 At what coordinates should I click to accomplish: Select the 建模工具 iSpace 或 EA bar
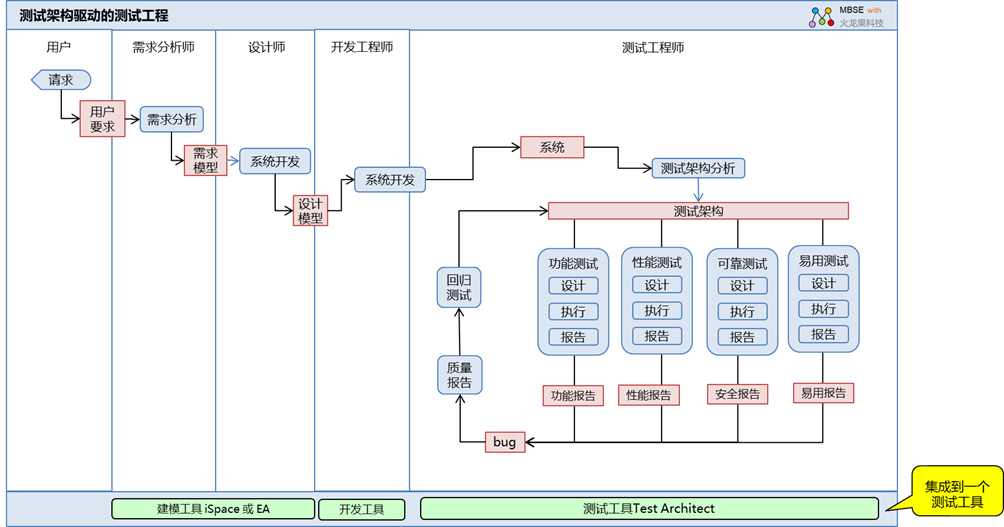click(213, 509)
